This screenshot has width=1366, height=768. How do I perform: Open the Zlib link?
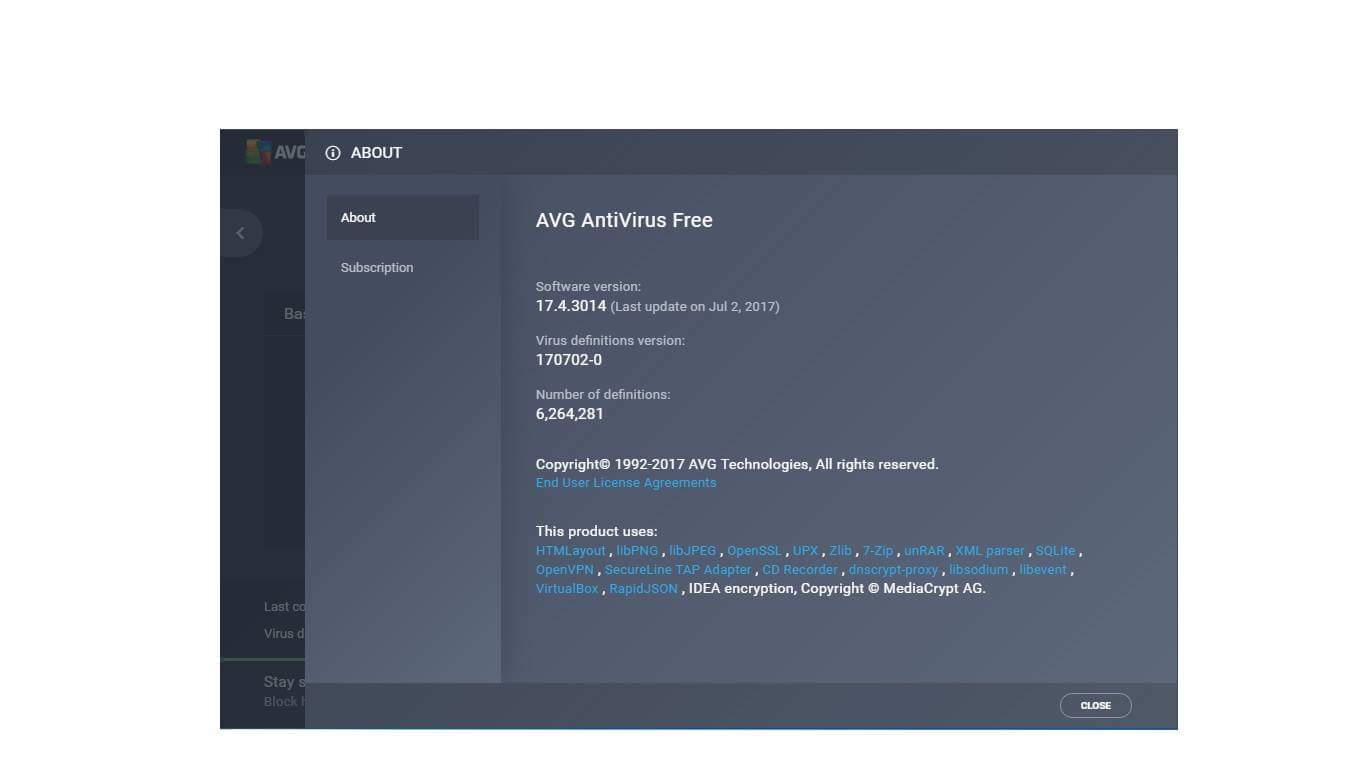[x=840, y=551]
